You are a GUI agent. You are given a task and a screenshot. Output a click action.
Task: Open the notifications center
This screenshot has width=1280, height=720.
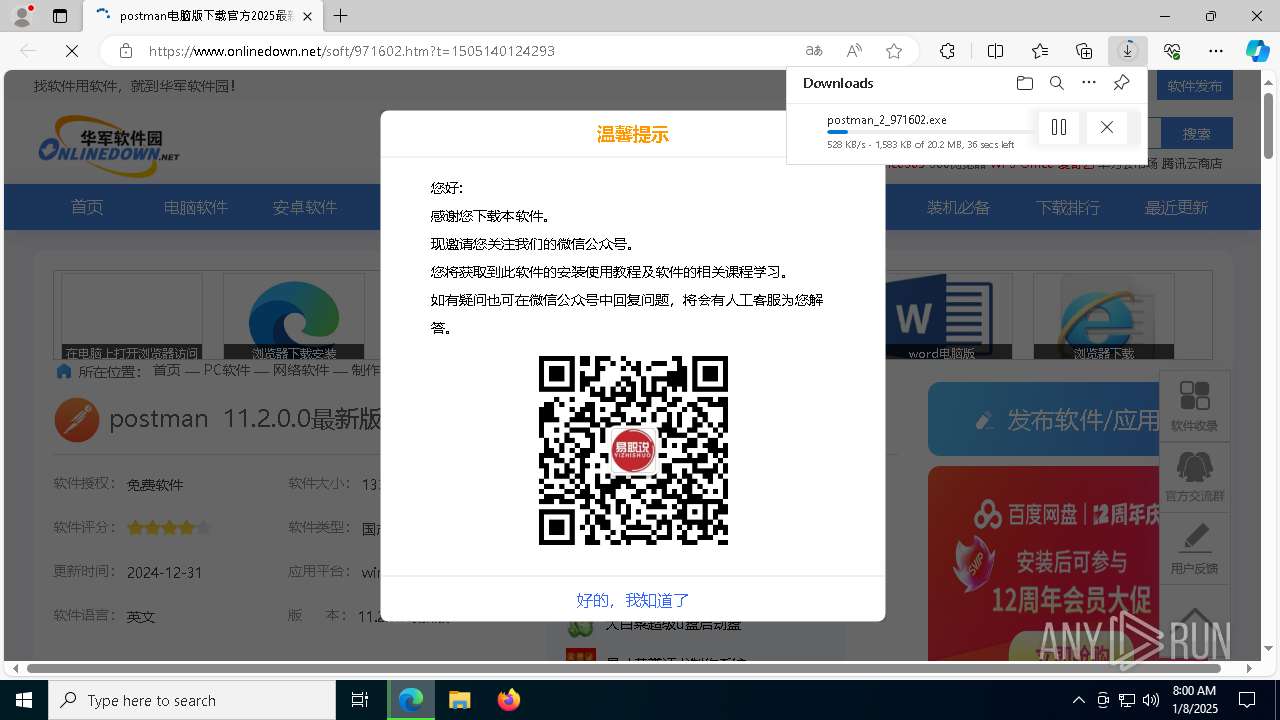pos(1247,700)
